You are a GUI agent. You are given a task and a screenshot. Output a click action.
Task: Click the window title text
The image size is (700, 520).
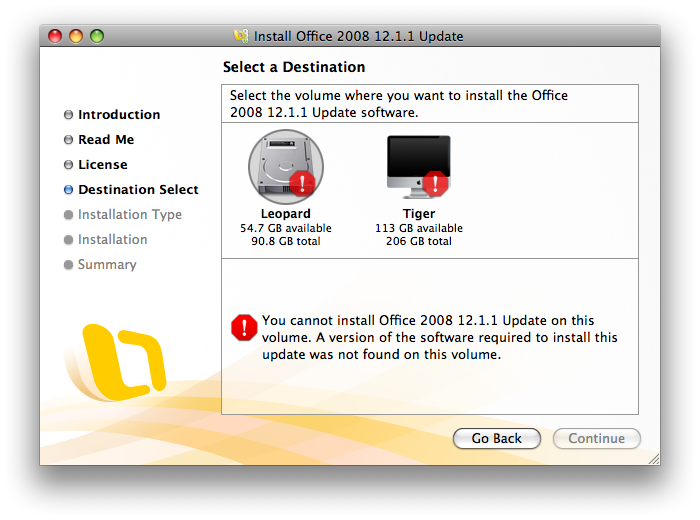click(358, 36)
